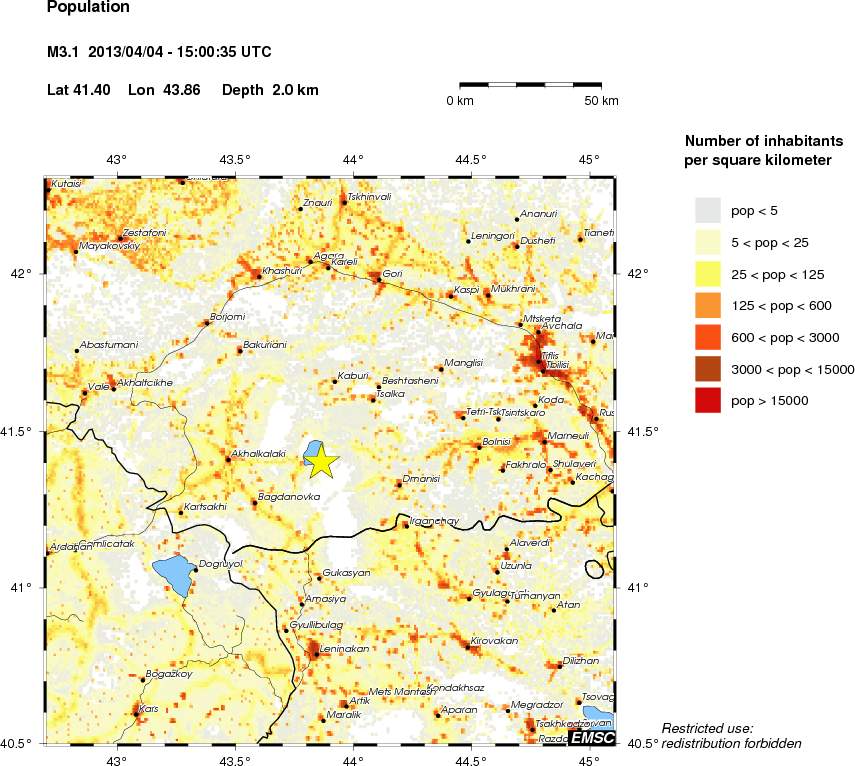
Task: Click the 'Bolnisi' town label
Action: [497, 442]
